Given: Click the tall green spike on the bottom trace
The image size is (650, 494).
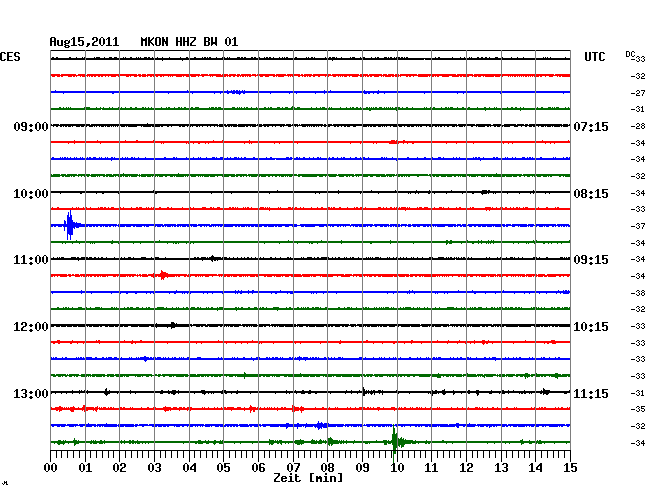Looking at the screenshot, I should (395, 443).
